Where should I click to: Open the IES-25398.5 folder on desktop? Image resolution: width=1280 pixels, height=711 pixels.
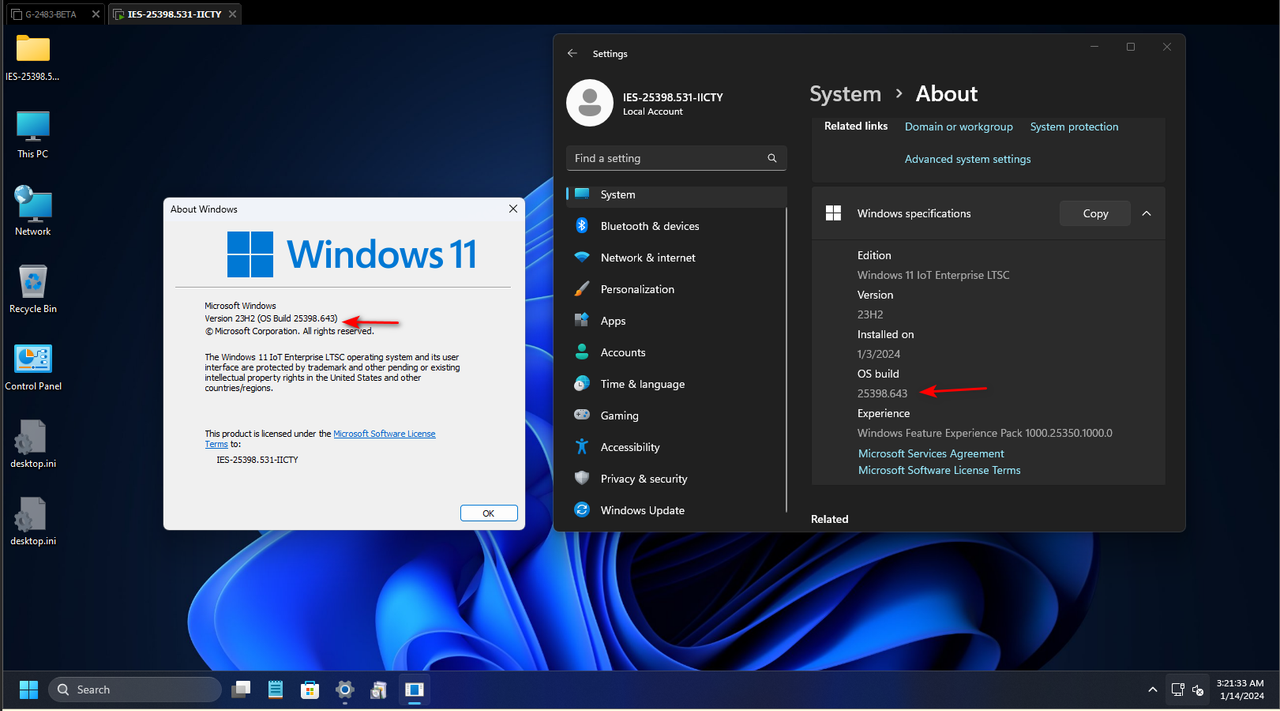(33, 57)
